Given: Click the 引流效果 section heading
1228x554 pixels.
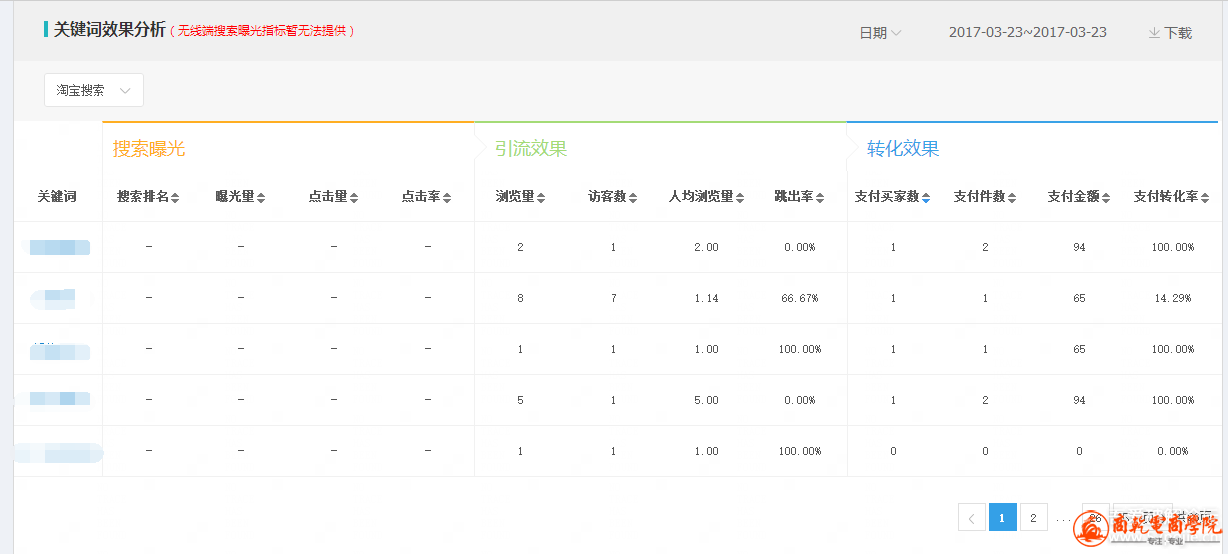Looking at the screenshot, I should point(531,149).
